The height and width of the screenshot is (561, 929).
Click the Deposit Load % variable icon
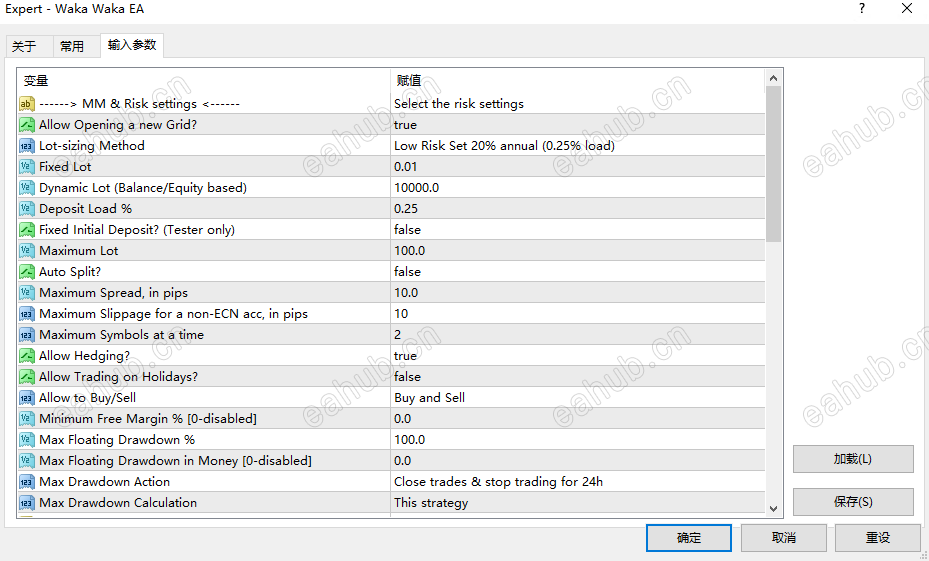[x=27, y=209]
